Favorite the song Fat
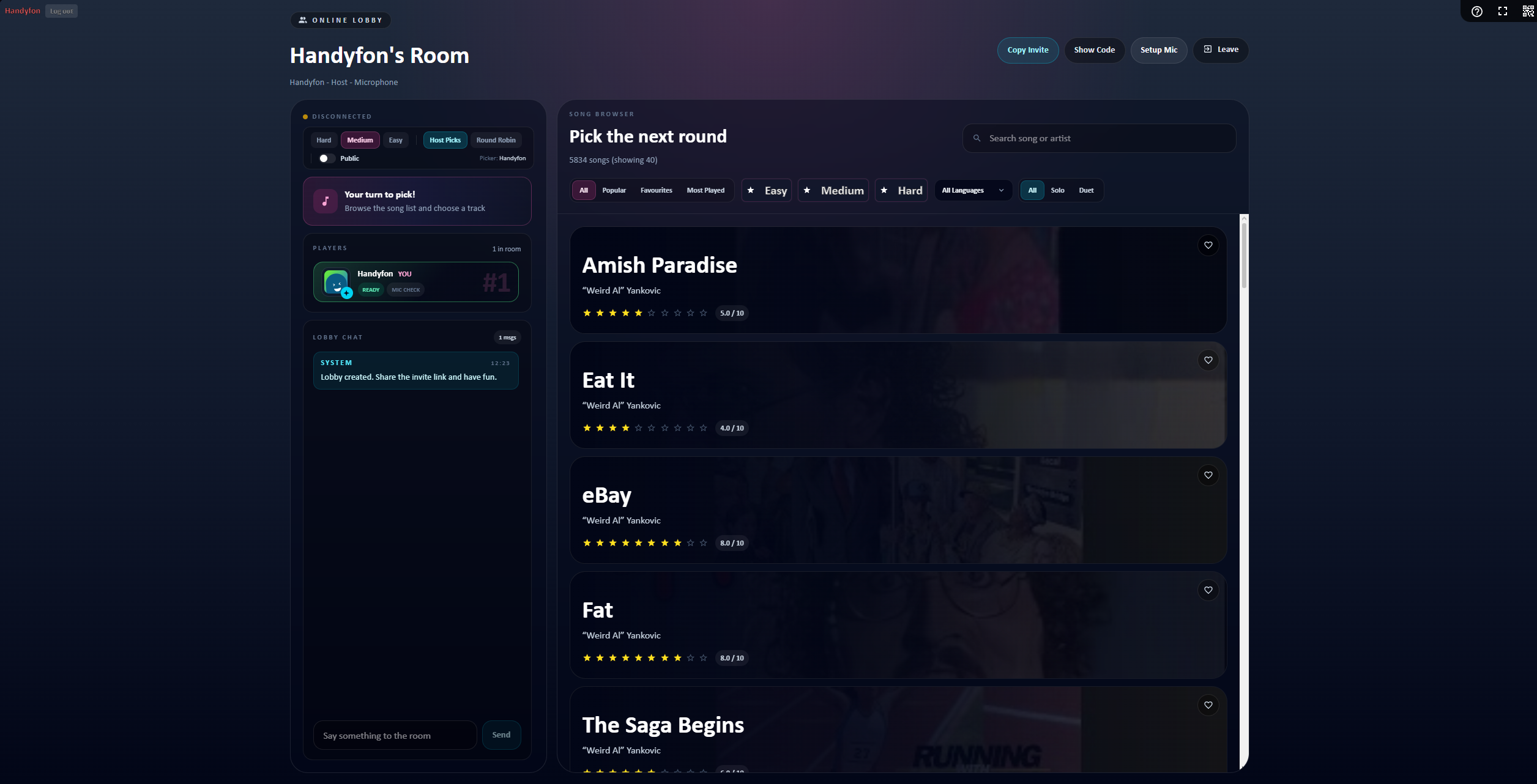Screen dimensions: 1537x784 coord(1208,590)
